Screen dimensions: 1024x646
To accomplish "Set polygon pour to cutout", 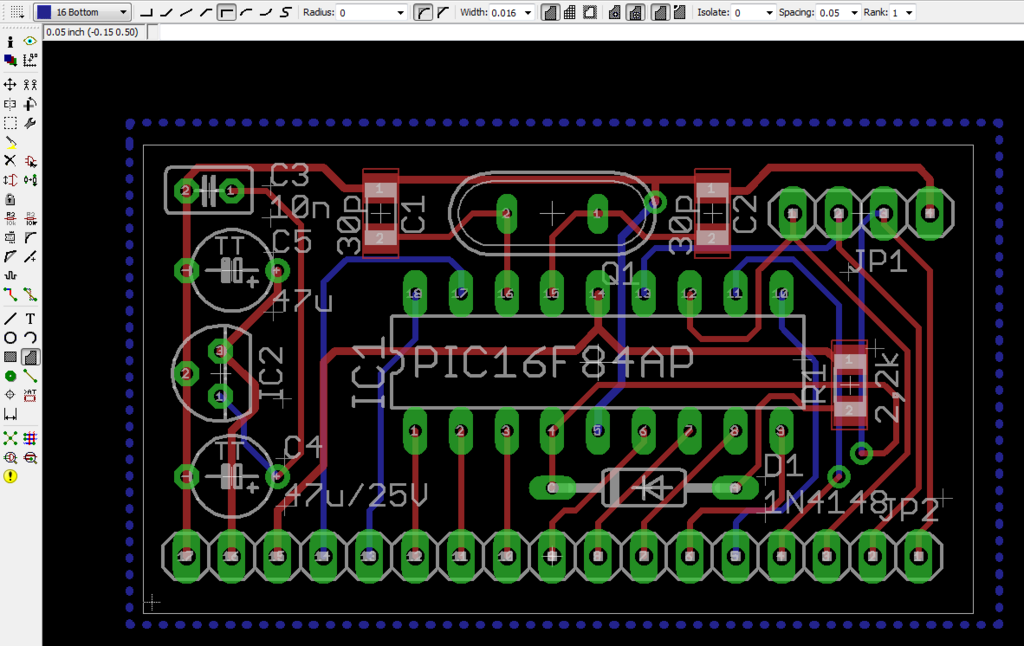I will tap(590, 12).
